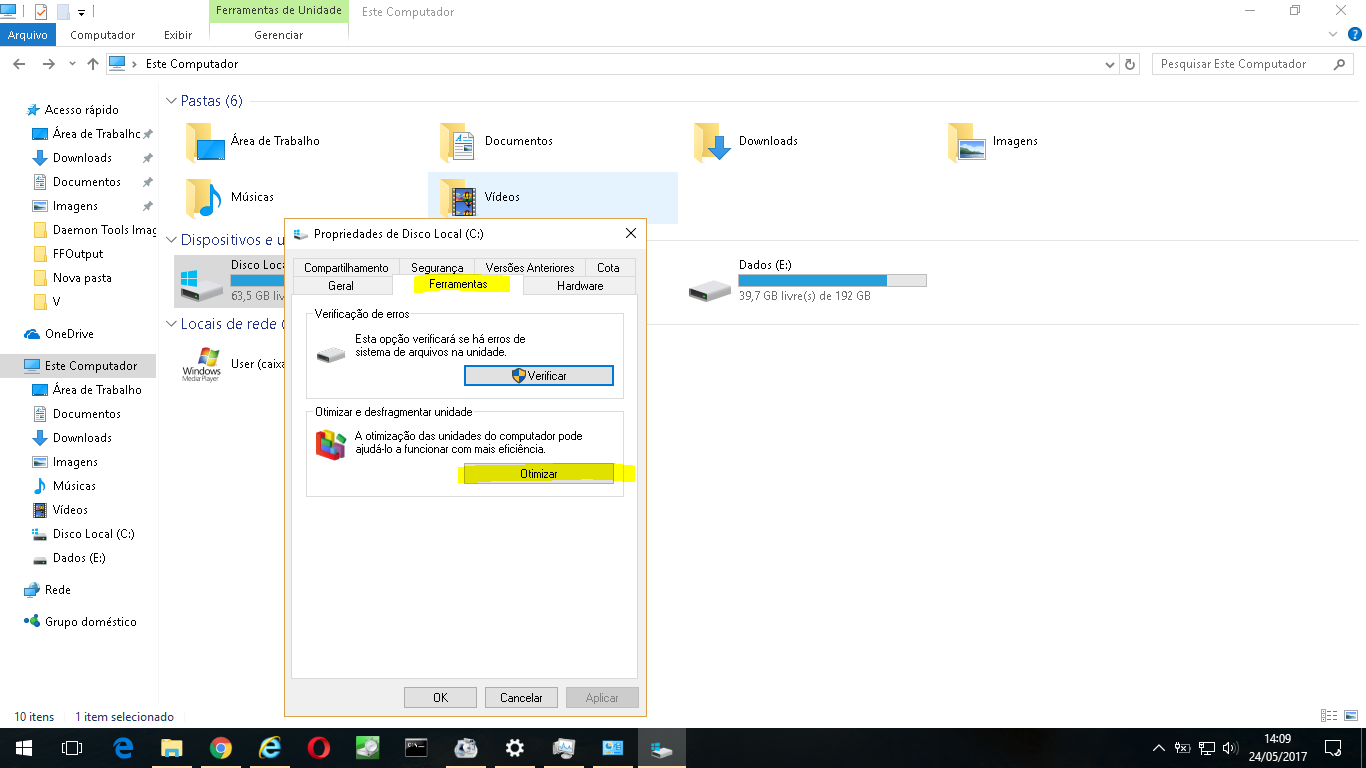This screenshot has height=768, width=1366.
Task: Switch to large icons view layout toggle
Action: [x=1350, y=716]
